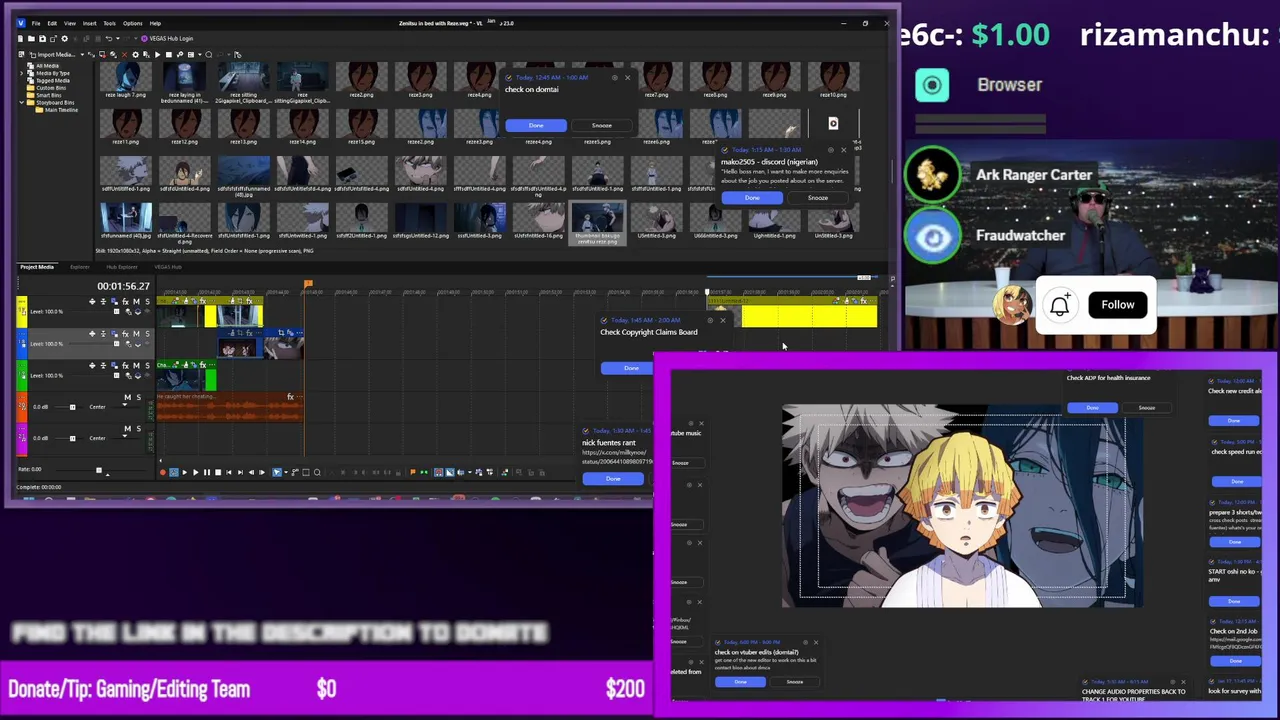Screen dimensions: 1280x720
Task: Select the Envelope Edit tool
Action: pos(295,472)
